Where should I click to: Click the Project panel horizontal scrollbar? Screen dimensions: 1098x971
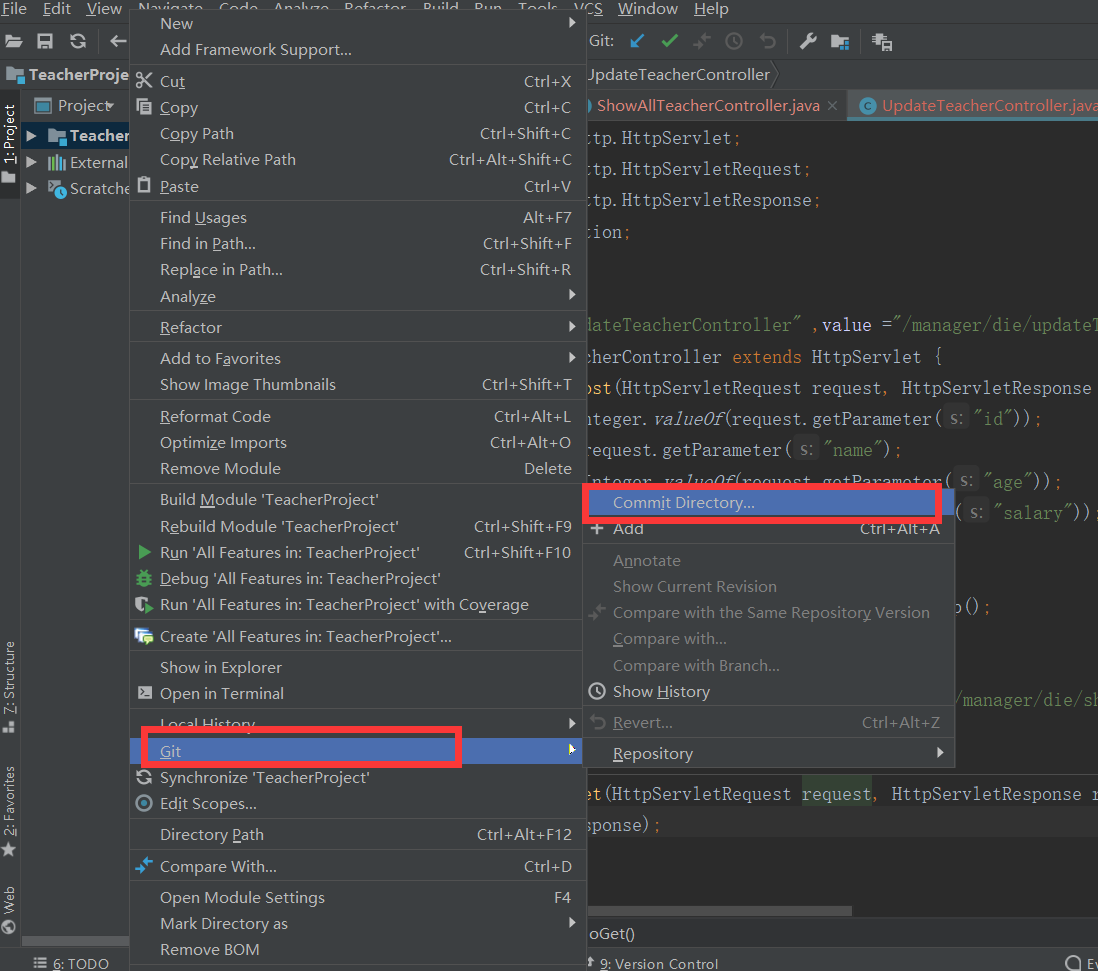[x=76, y=941]
